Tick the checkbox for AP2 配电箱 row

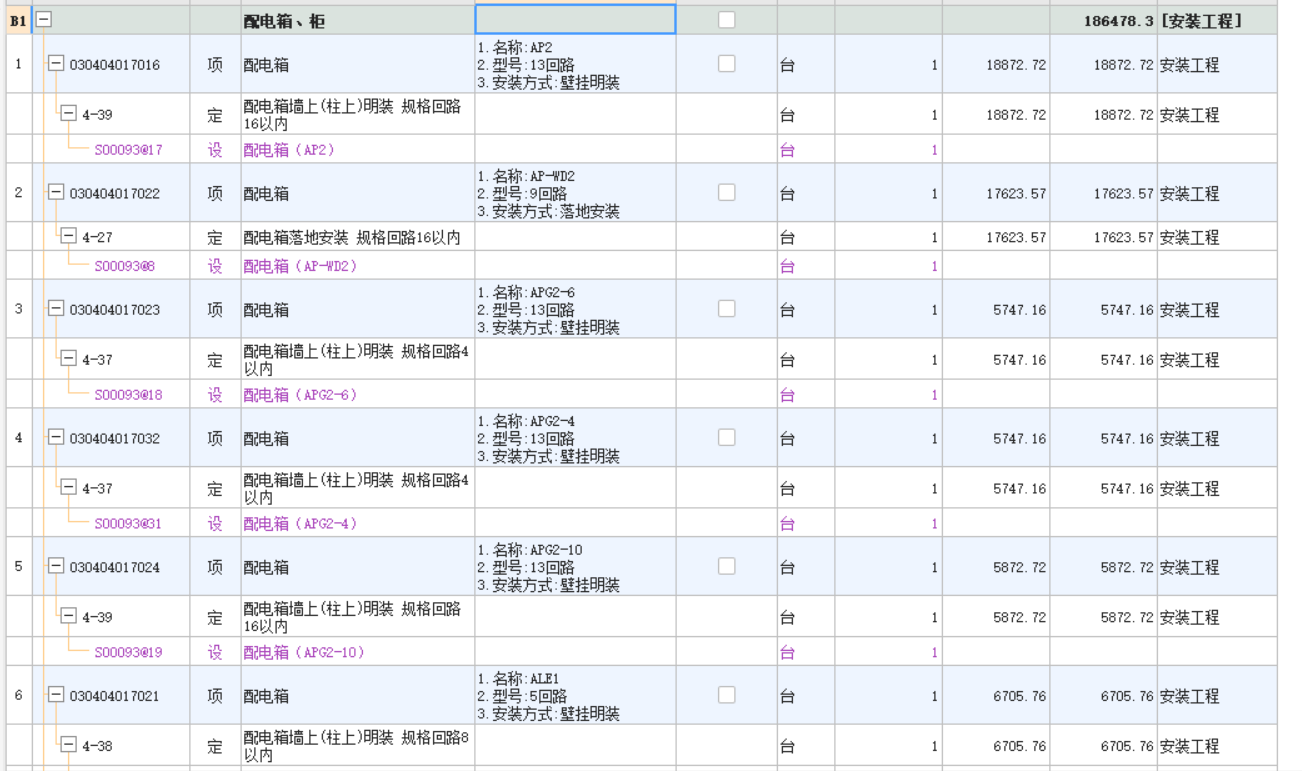(x=727, y=63)
